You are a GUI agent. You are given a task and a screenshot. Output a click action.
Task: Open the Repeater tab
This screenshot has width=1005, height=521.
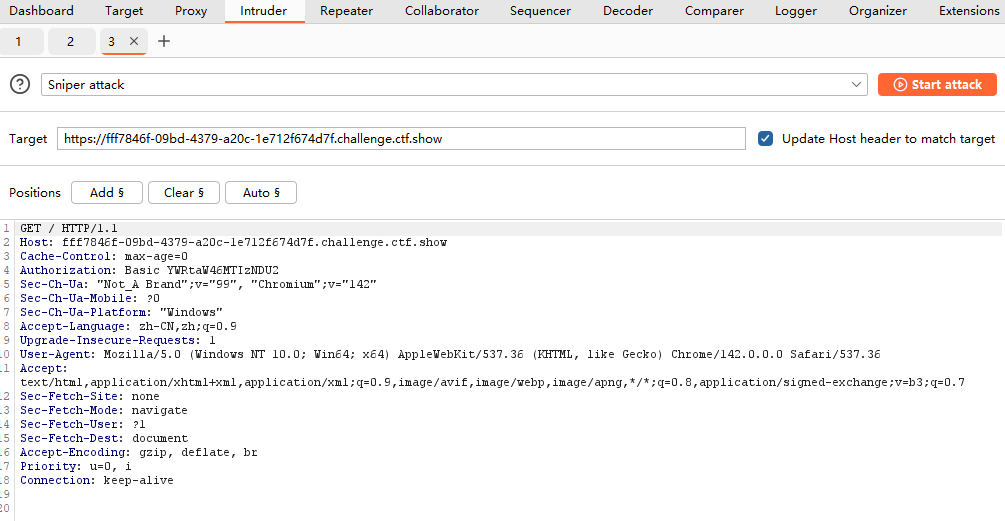tap(346, 11)
